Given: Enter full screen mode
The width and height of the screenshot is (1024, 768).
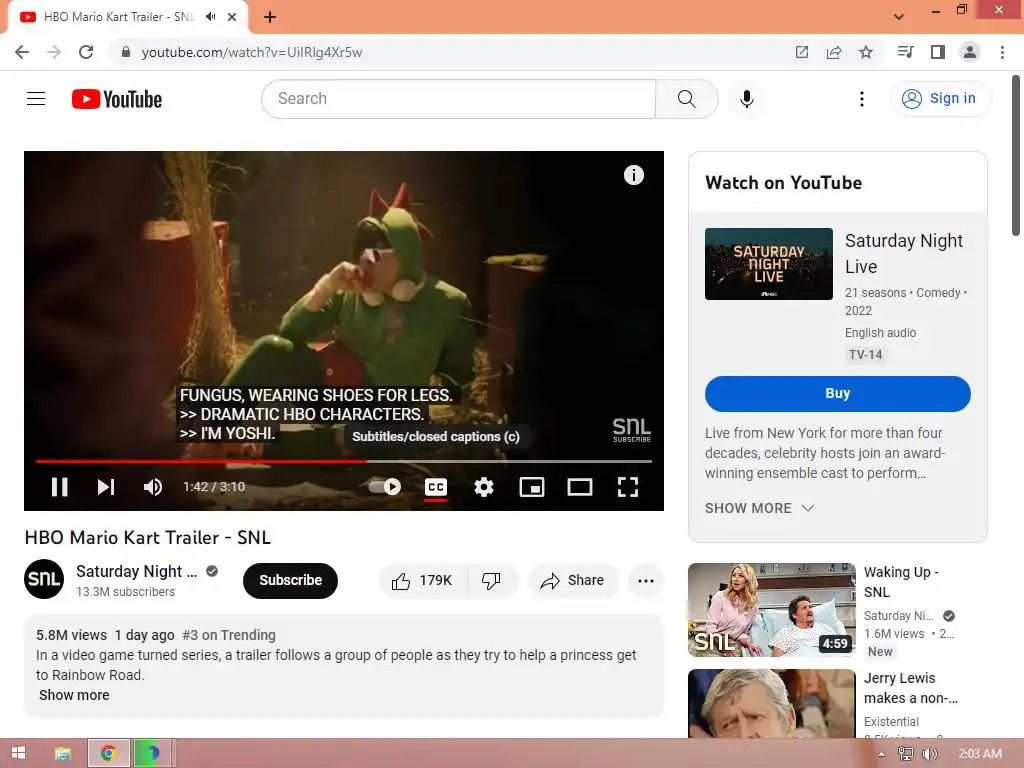Looking at the screenshot, I should pyautogui.click(x=628, y=487).
